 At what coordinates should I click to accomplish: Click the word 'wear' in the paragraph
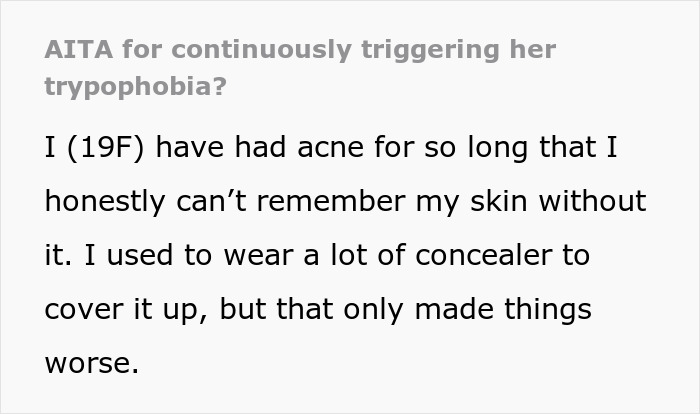tap(258, 256)
